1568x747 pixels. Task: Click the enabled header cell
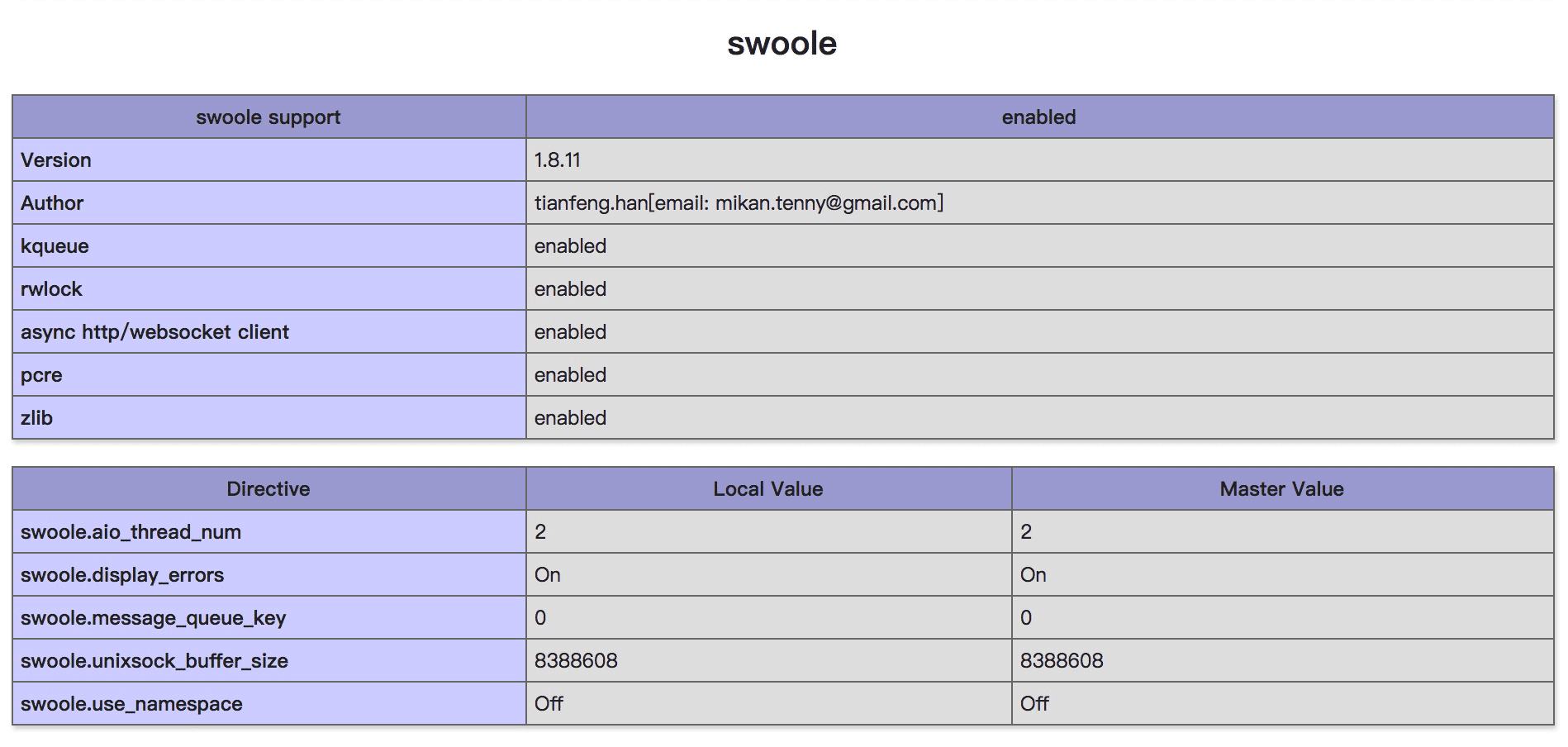pyautogui.click(x=1038, y=117)
